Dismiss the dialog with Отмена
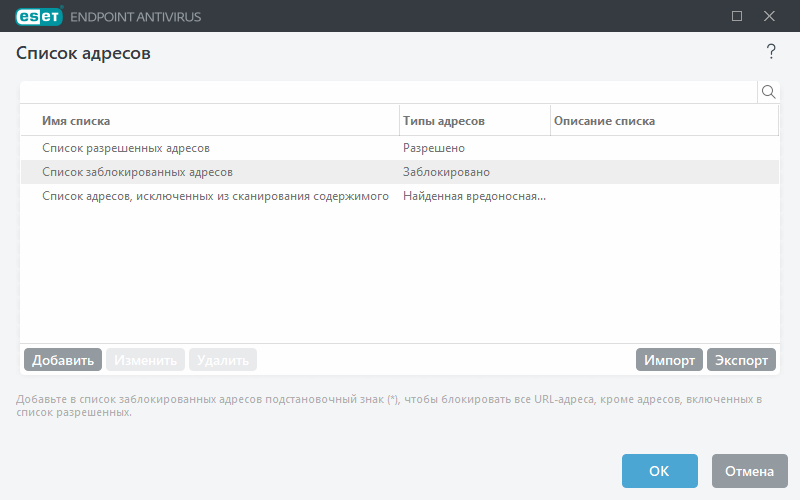 (x=749, y=471)
